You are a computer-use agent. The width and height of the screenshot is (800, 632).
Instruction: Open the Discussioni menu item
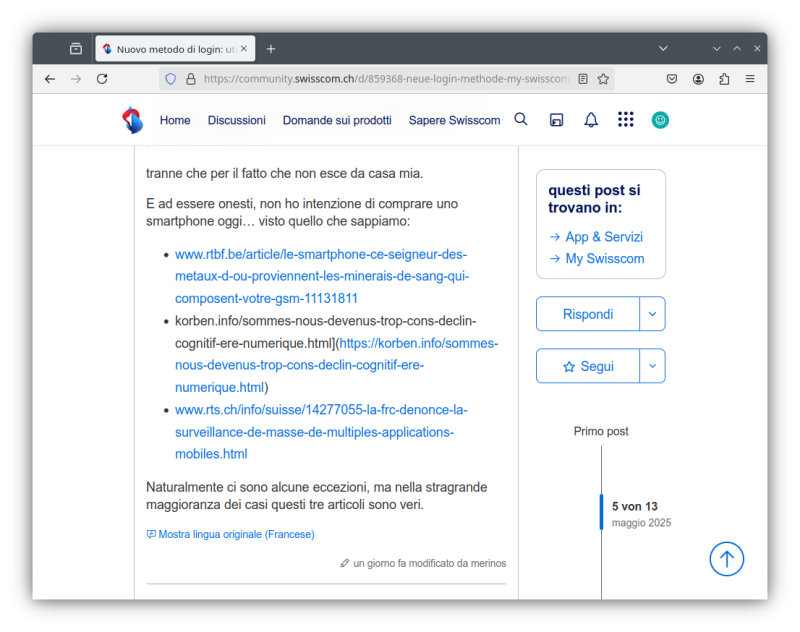click(237, 120)
